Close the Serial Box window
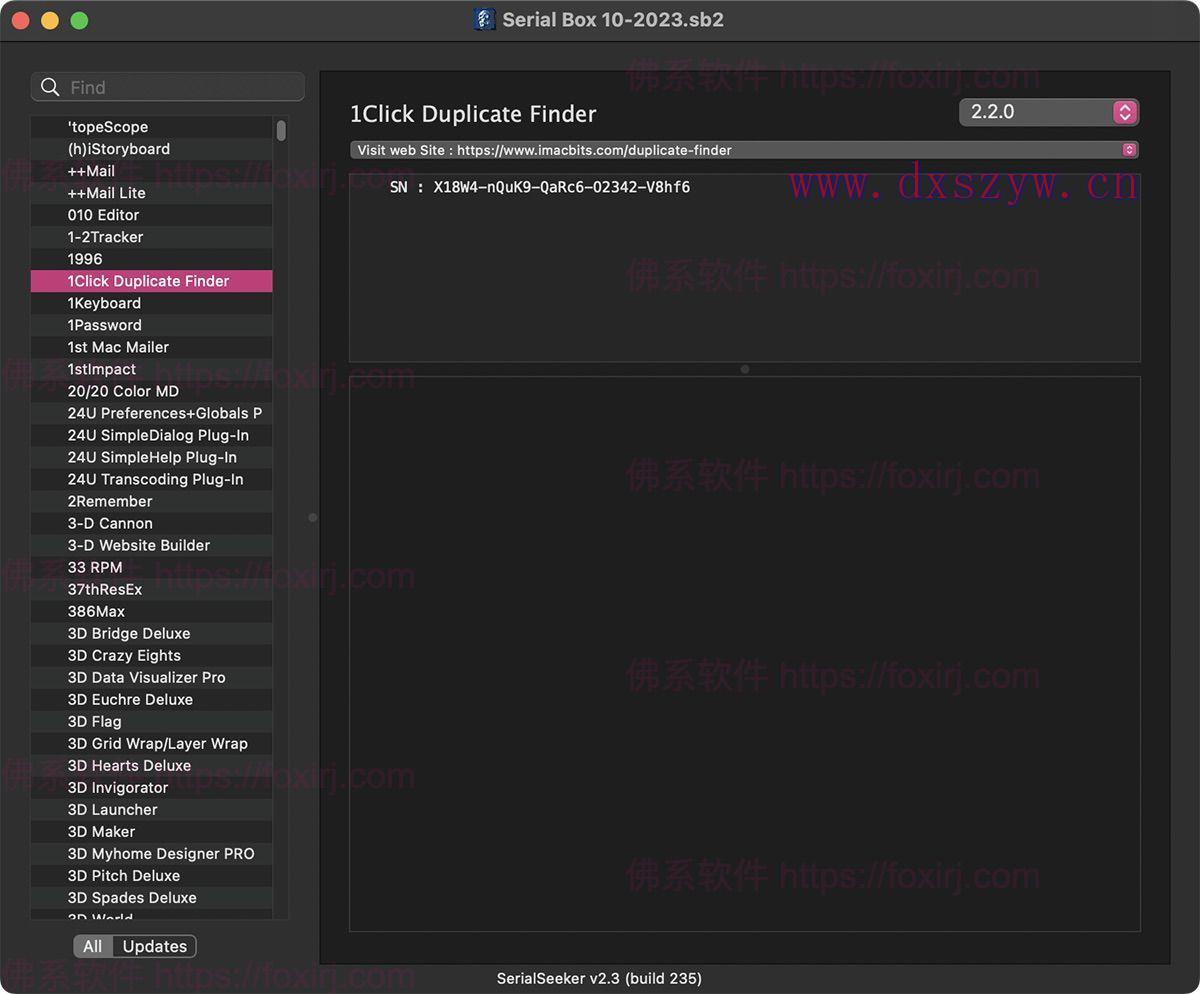The height and width of the screenshot is (994, 1200). click(20, 20)
